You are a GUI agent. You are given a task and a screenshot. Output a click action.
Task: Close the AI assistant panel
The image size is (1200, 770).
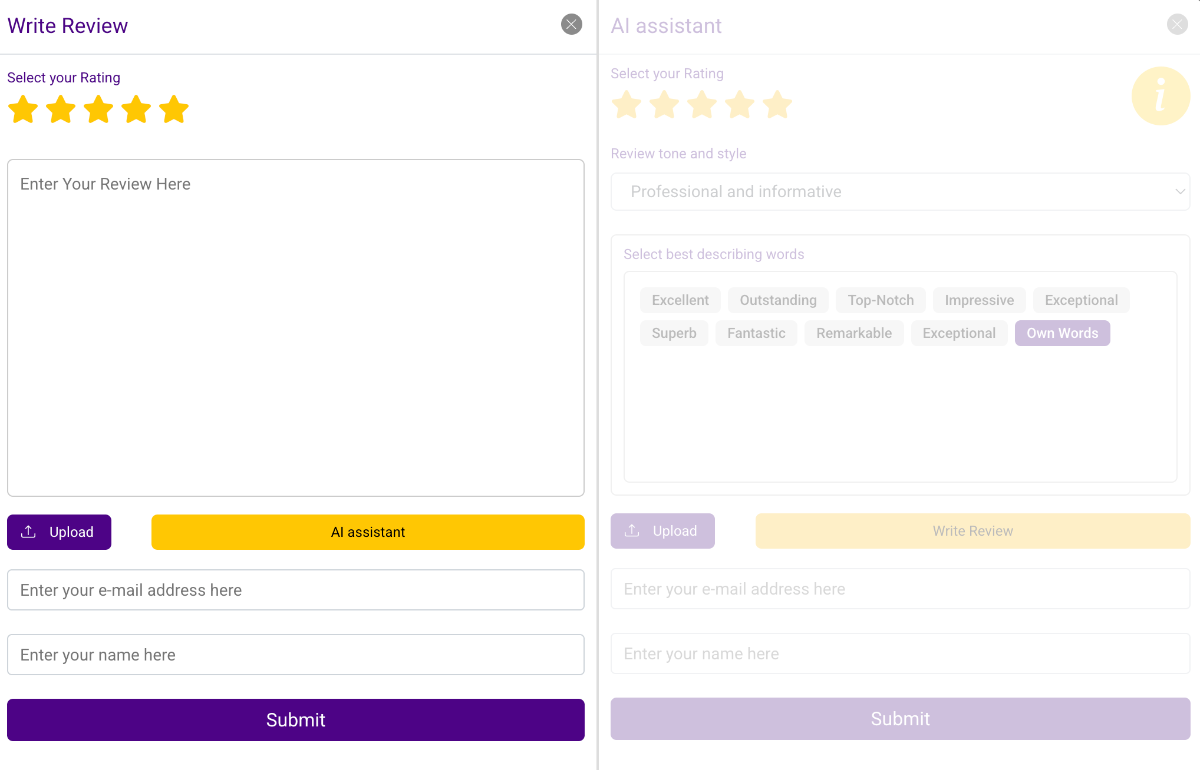click(x=1177, y=25)
